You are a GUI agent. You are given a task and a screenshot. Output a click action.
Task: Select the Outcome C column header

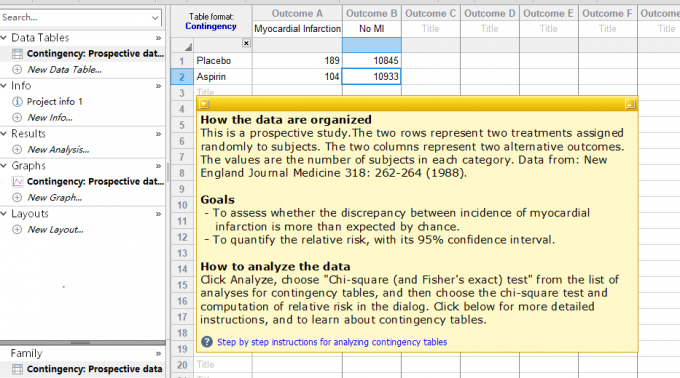[431, 13]
